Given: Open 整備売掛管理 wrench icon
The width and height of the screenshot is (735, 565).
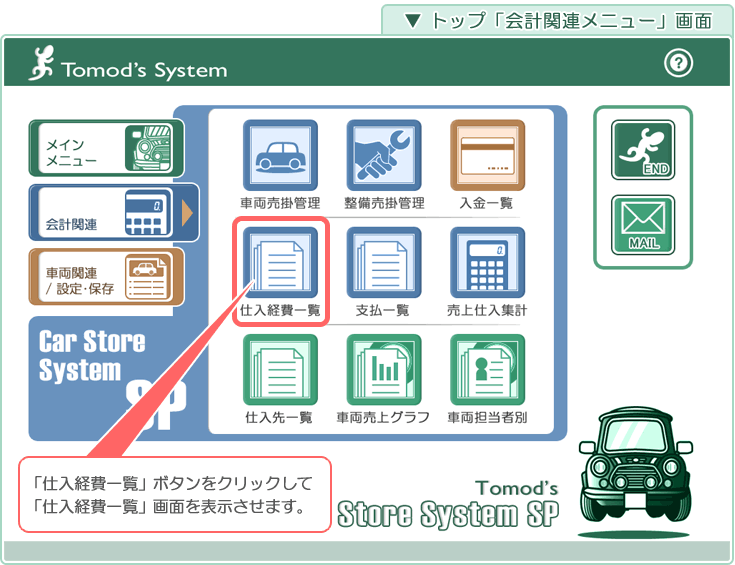Looking at the screenshot, I should click(x=384, y=155).
